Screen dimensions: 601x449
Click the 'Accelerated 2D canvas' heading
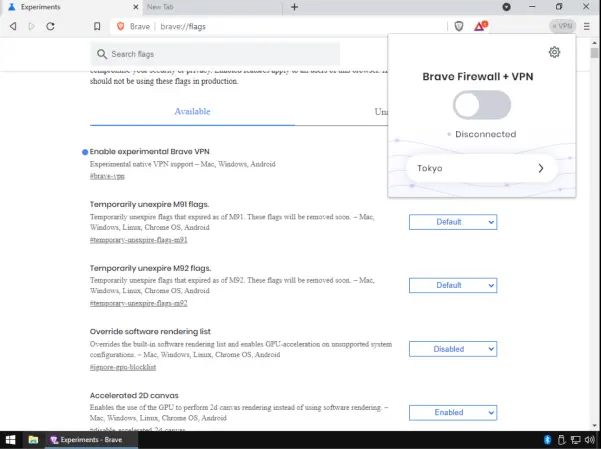[x=134, y=395]
